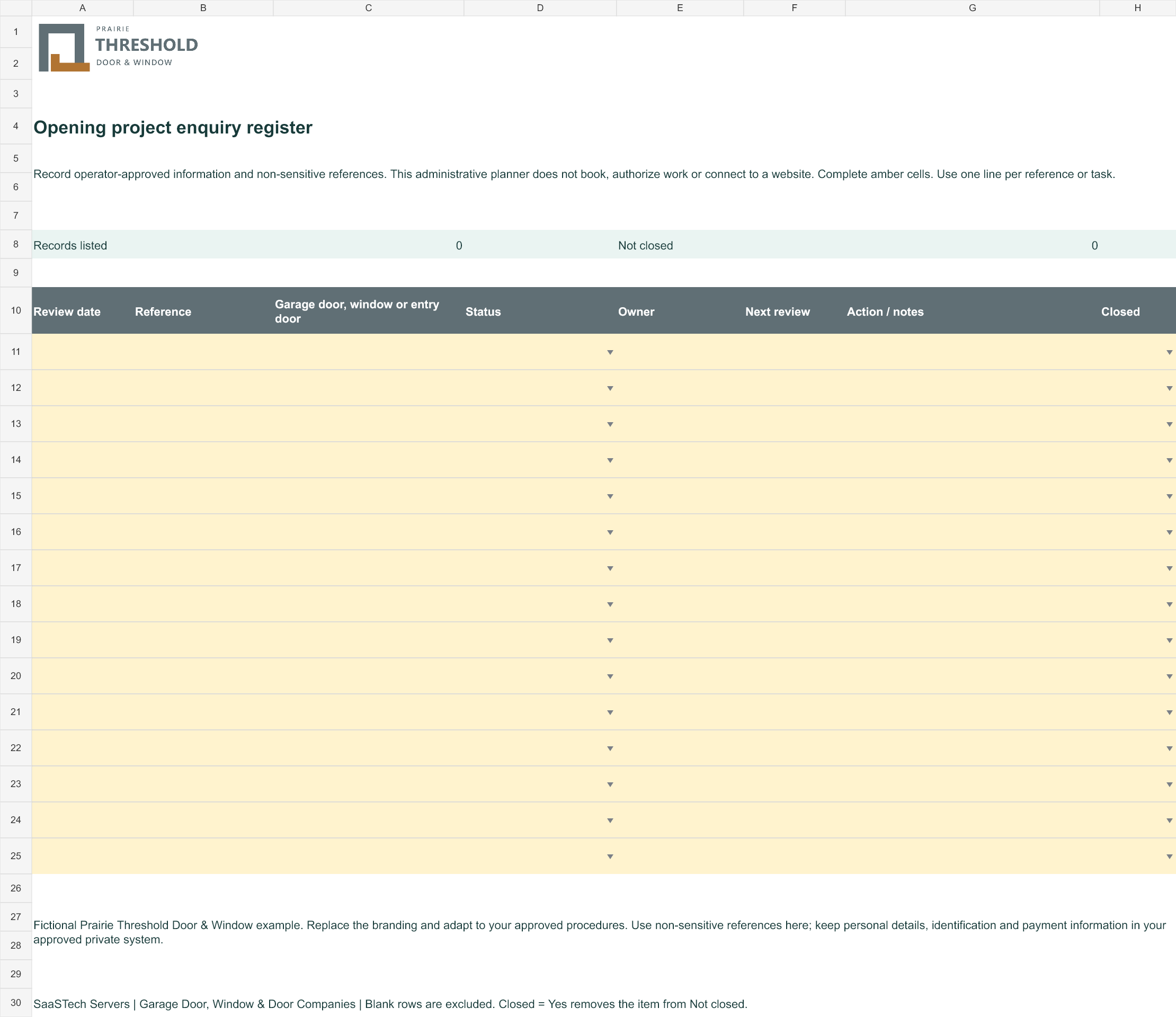1176x1017 pixels.
Task: Click the 'Status' column header cell
Action: coord(540,311)
